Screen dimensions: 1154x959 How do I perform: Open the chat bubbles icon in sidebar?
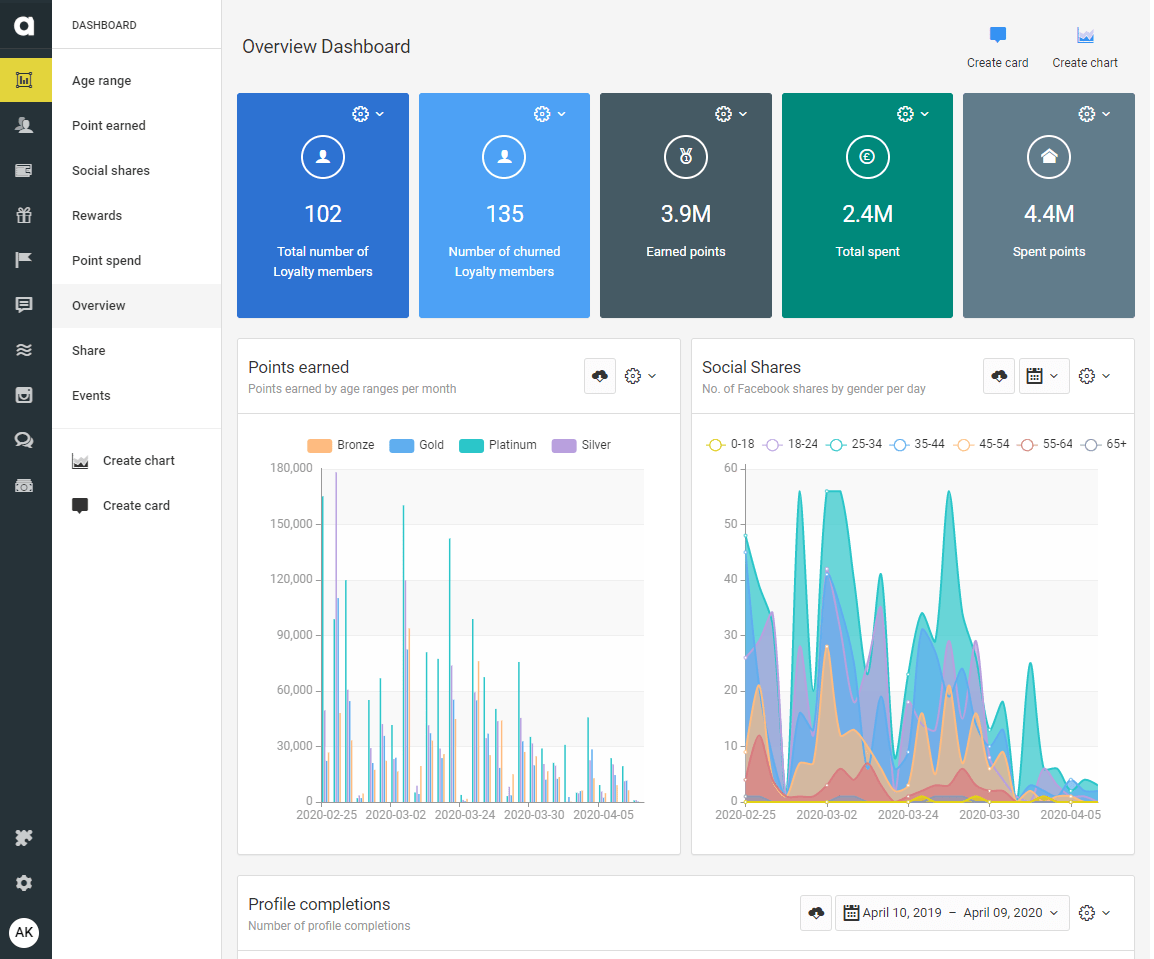[24, 440]
